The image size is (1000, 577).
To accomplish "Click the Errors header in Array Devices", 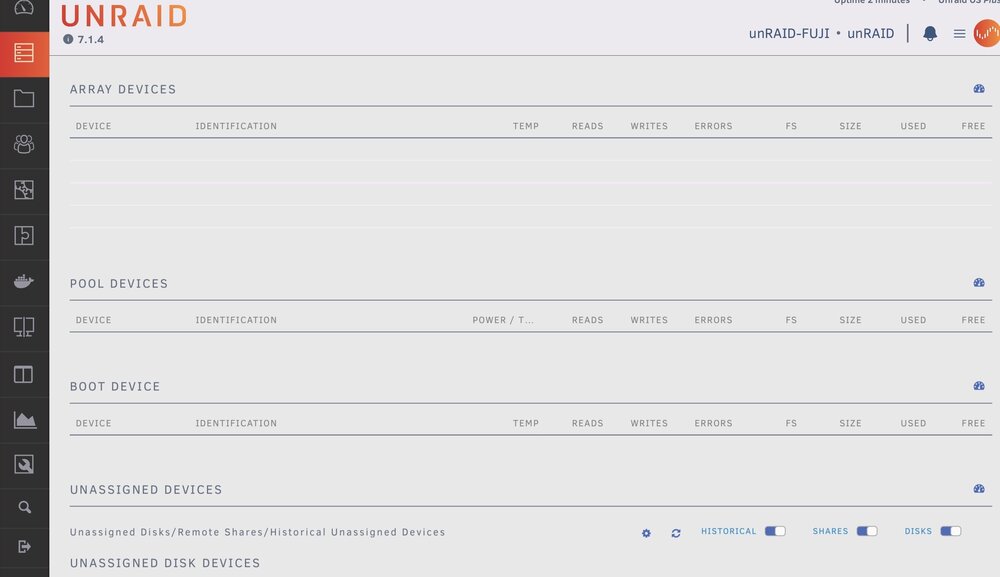I will (x=714, y=126).
